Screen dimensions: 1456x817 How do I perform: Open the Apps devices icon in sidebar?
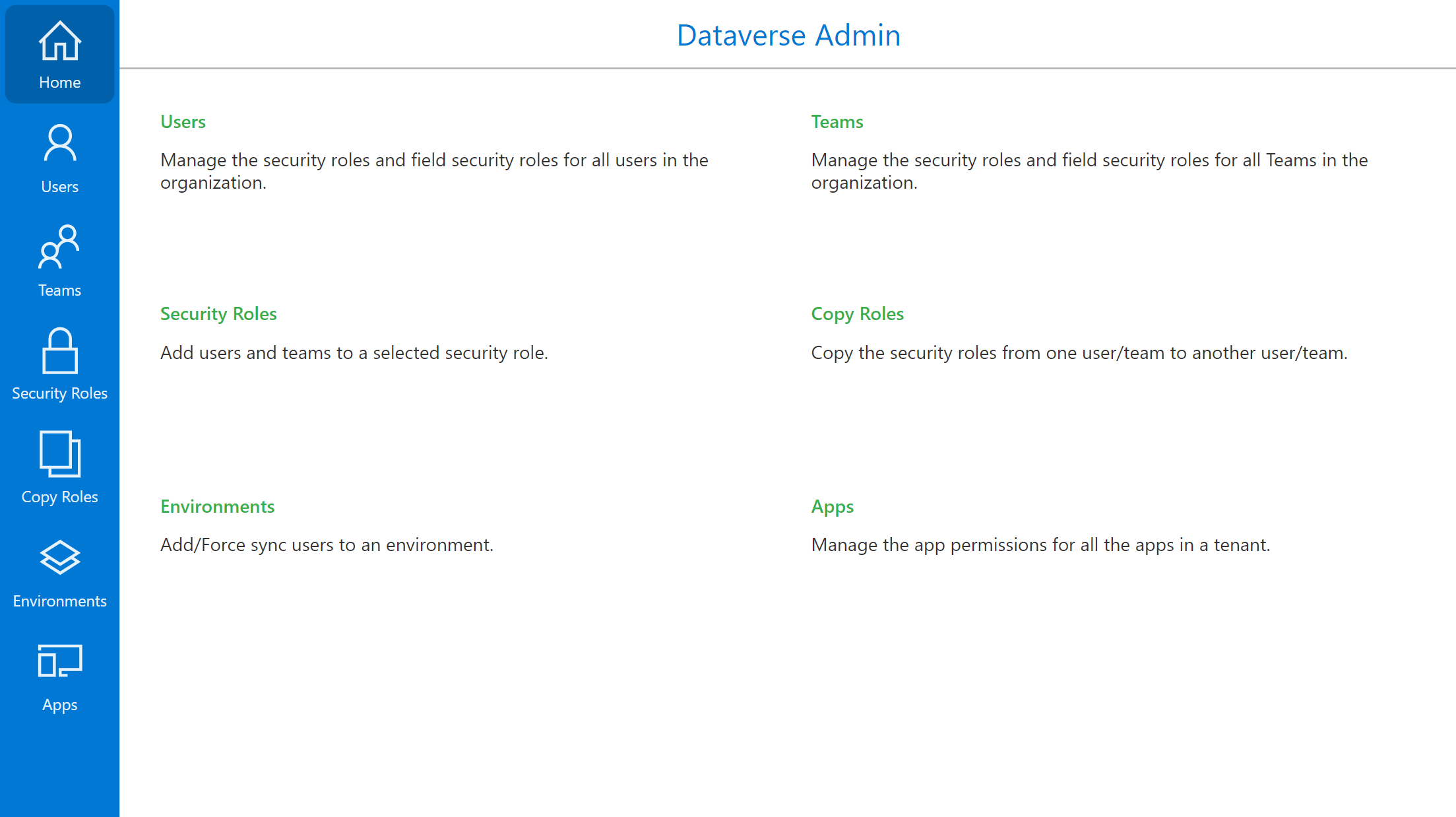click(x=59, y=661)
